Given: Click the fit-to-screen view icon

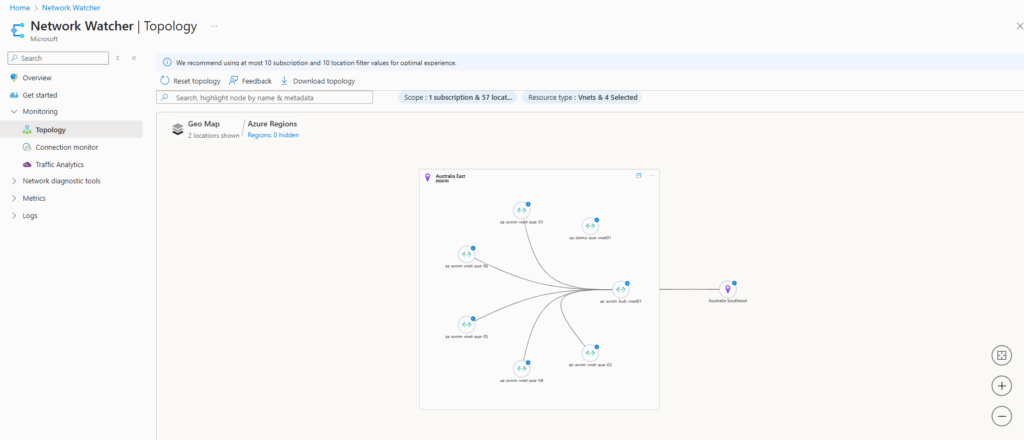Looking at the screenshot, I should (1001, 356).
